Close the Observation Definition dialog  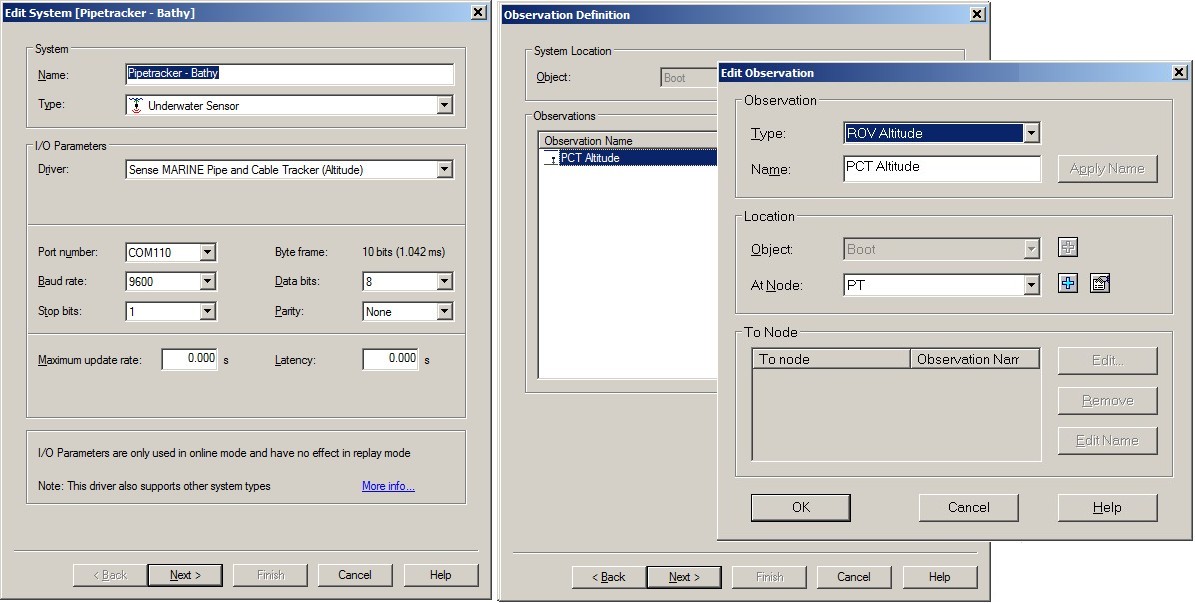(x=977, y=14)
